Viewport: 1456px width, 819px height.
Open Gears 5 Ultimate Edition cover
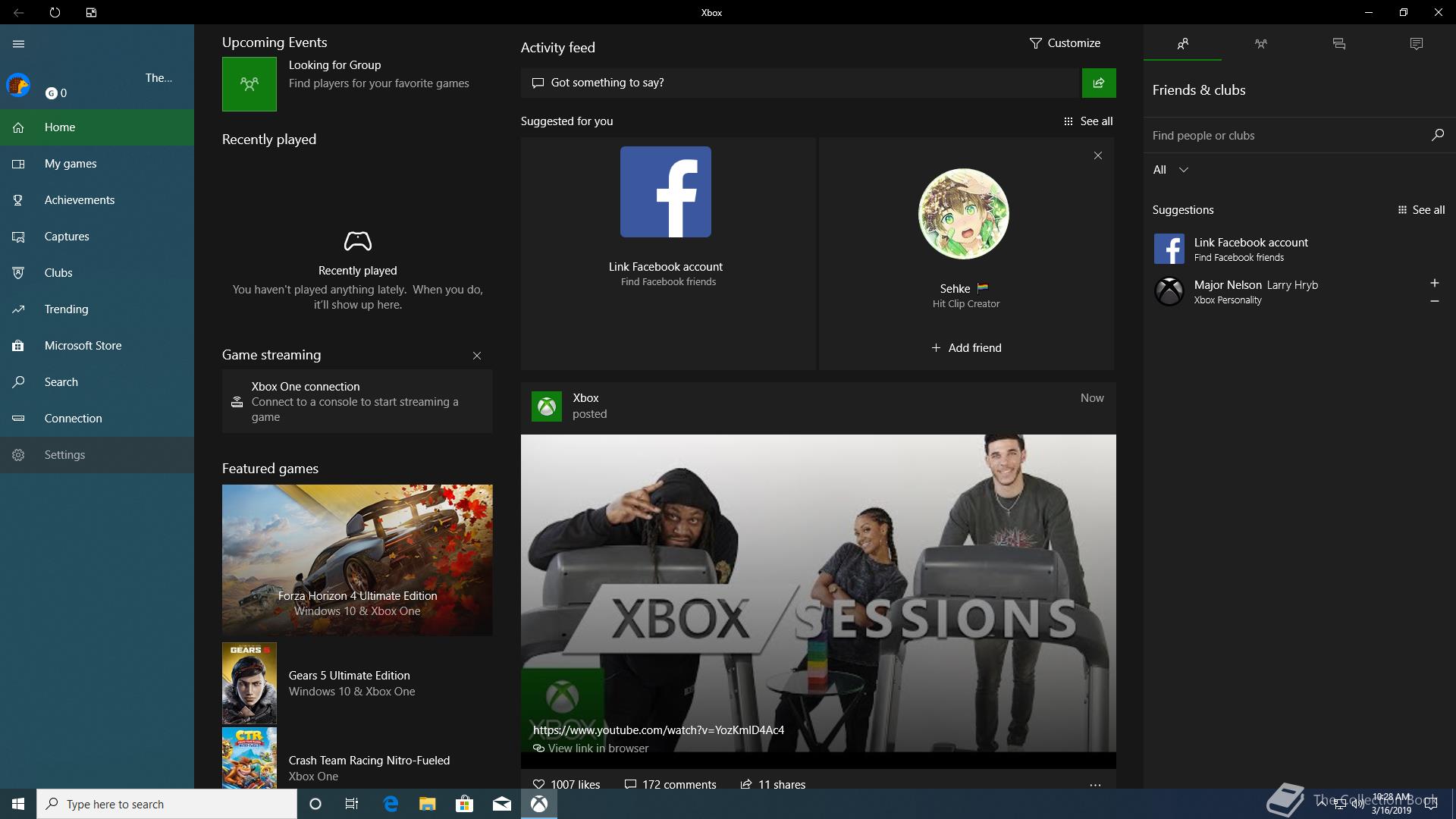click(x=249, y=683)
